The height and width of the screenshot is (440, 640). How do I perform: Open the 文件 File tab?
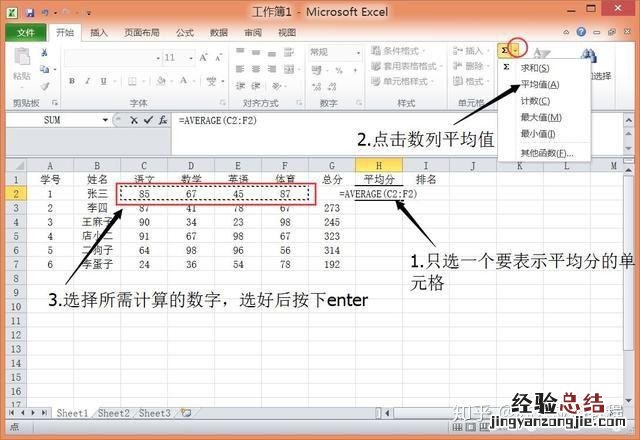26,33
